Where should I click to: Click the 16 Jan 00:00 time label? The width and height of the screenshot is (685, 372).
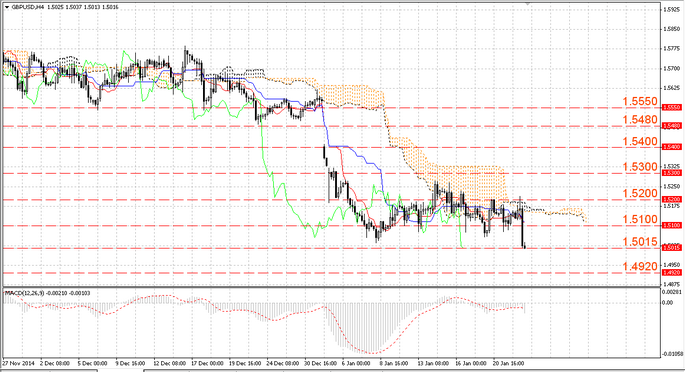(x=471, y=363)
